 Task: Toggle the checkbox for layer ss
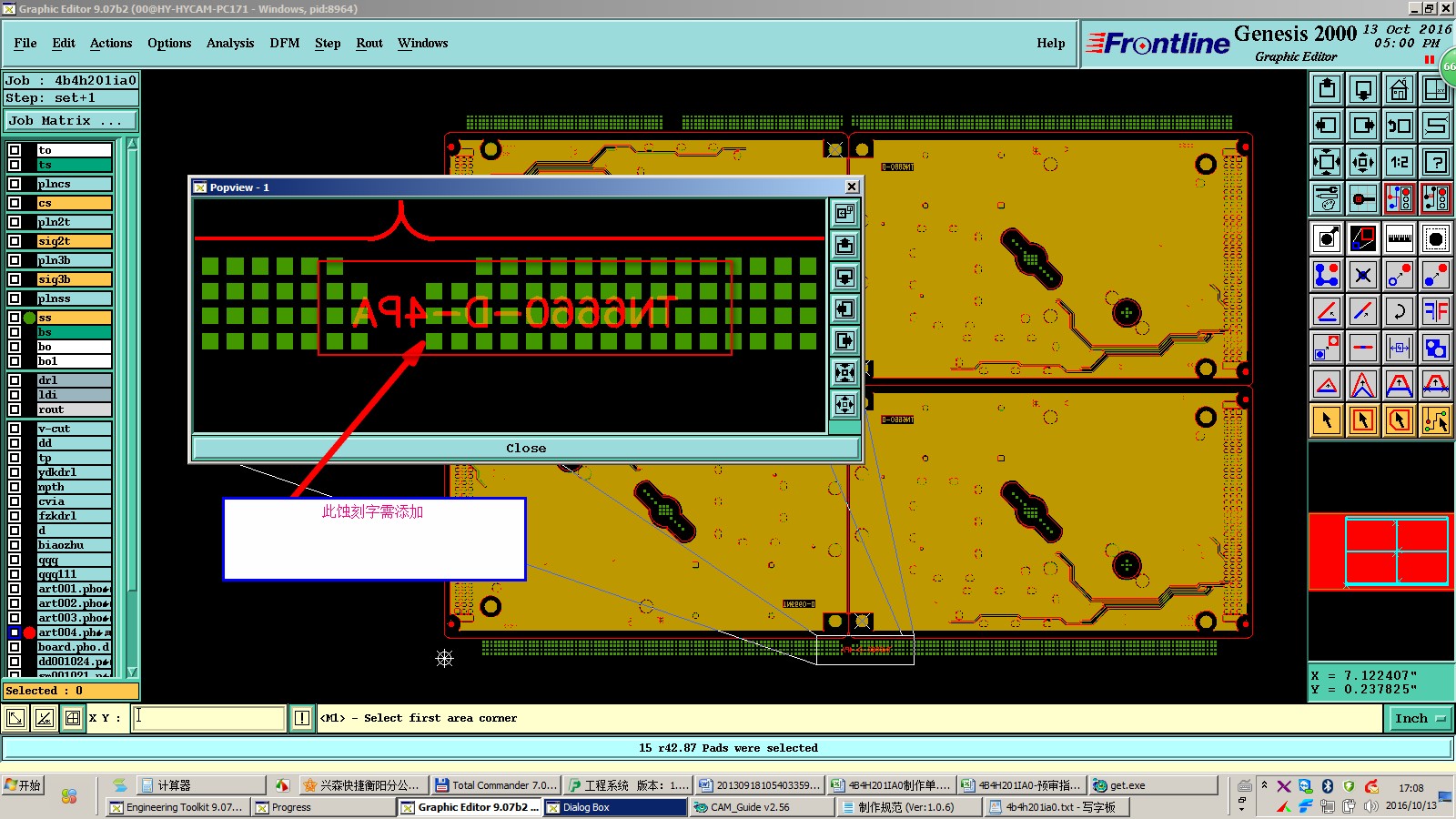click(15, 318)
